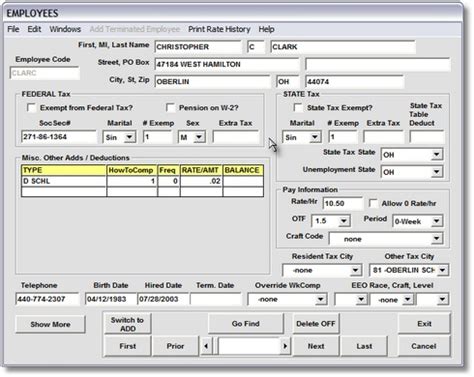
Task: Select the D SCHL deduction type cell
Action: (x=64, y=181)
